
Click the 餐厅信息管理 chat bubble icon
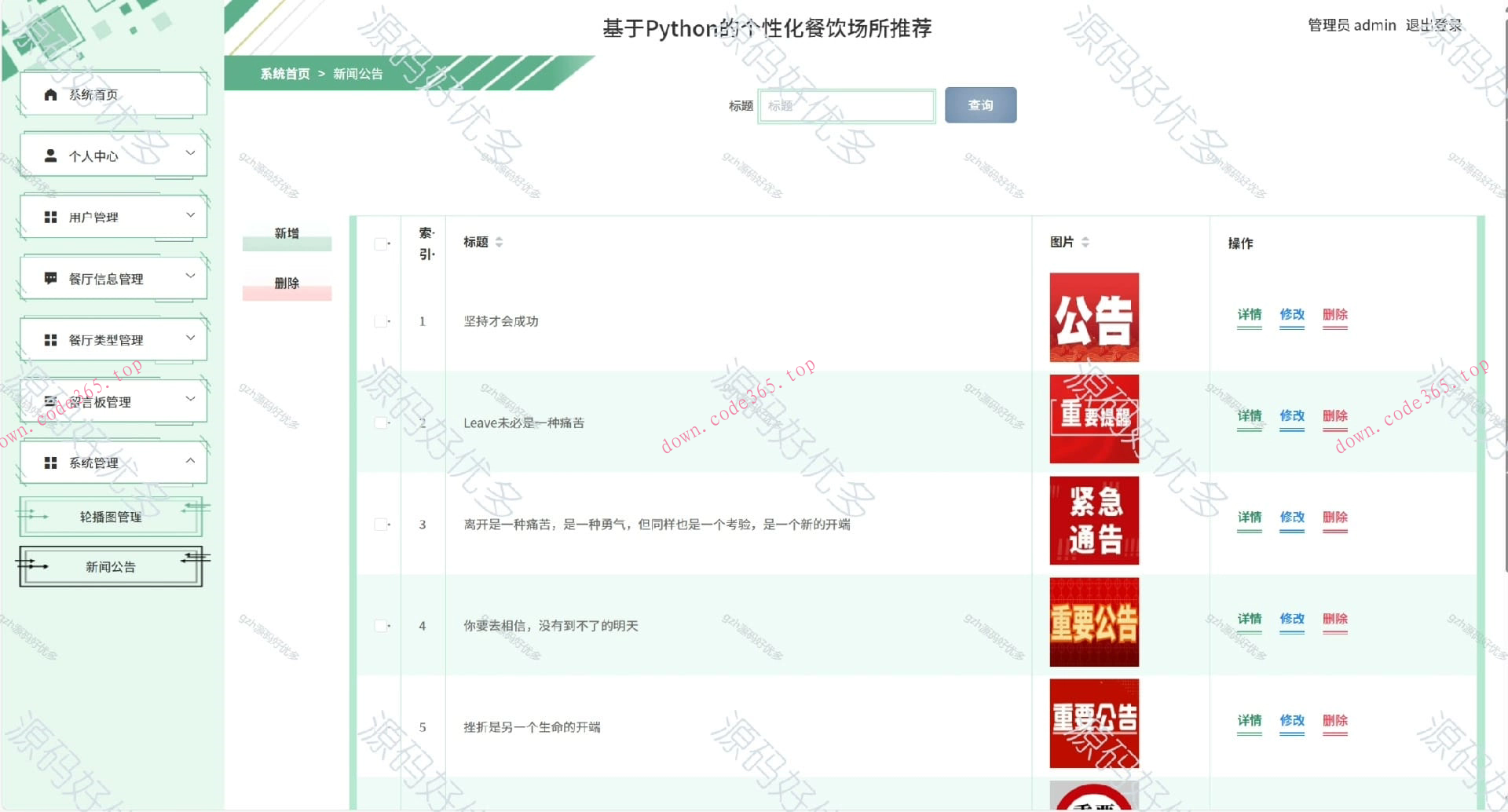[49, 277]
